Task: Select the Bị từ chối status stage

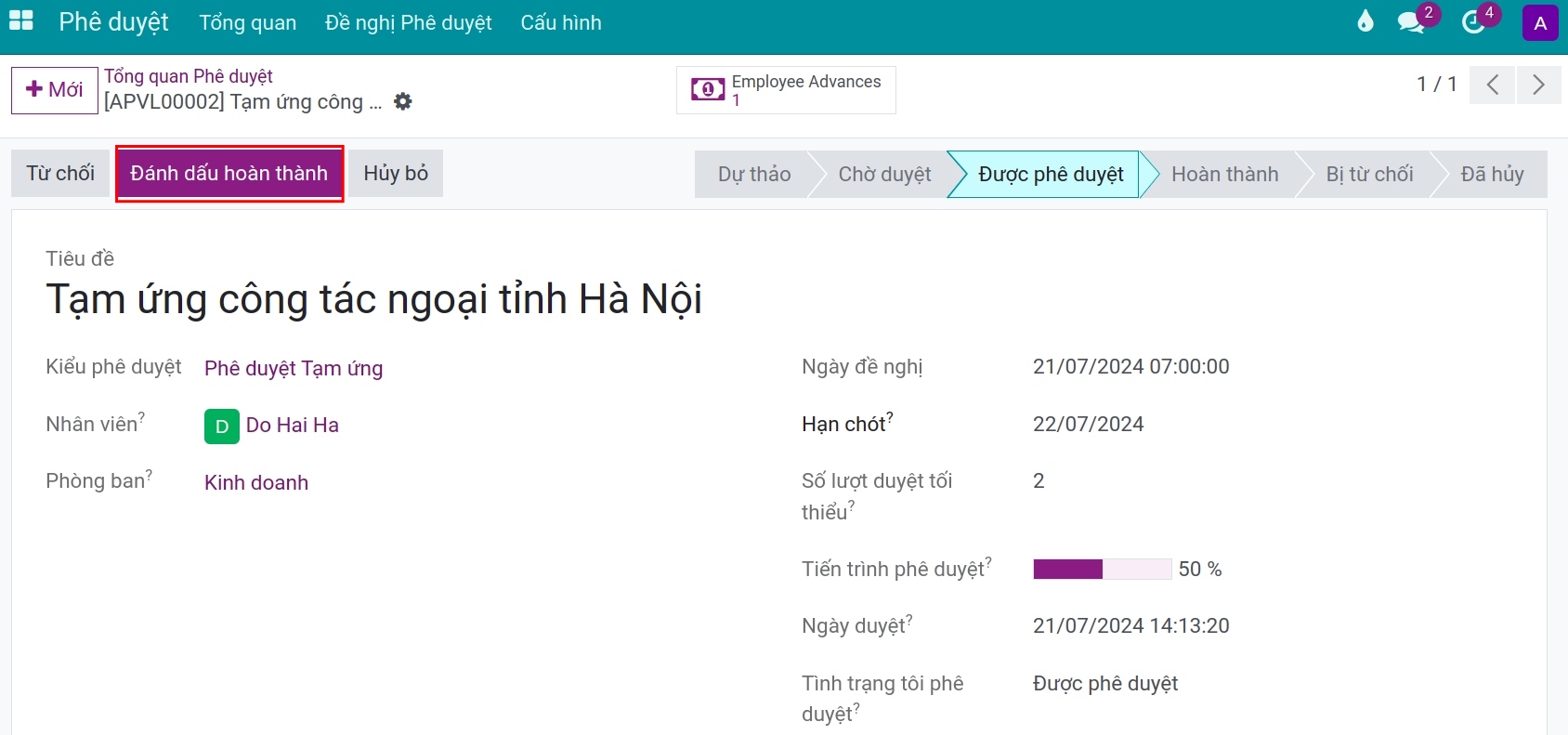Action: click(1369, 174)
